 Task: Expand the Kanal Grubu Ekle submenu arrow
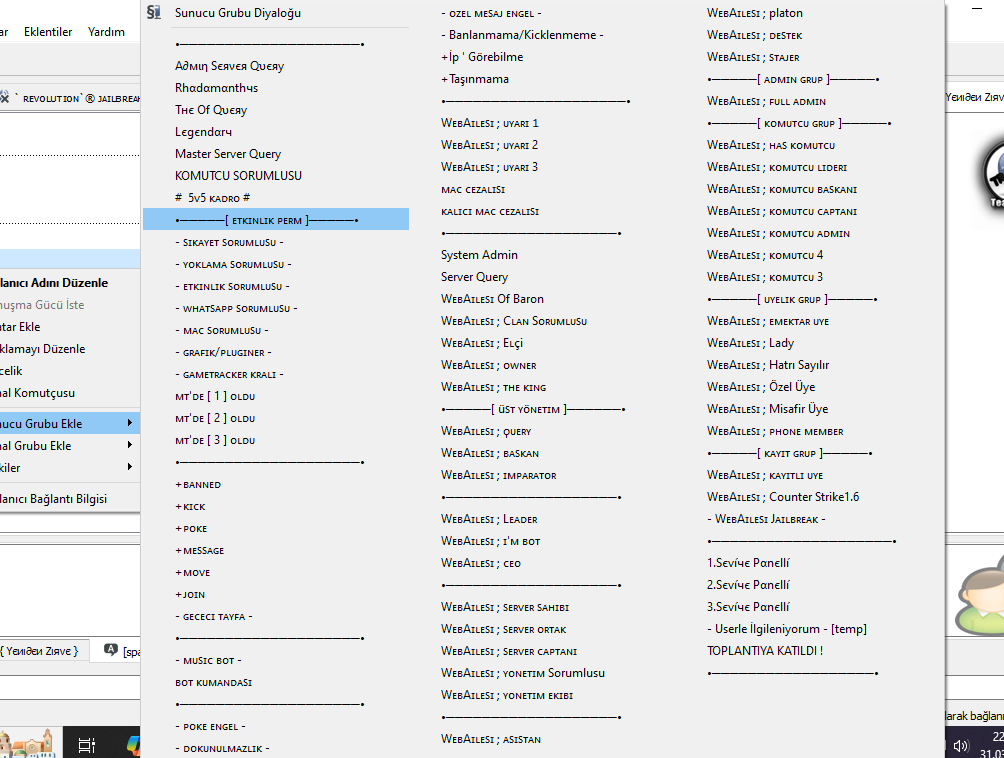[130, 444]
